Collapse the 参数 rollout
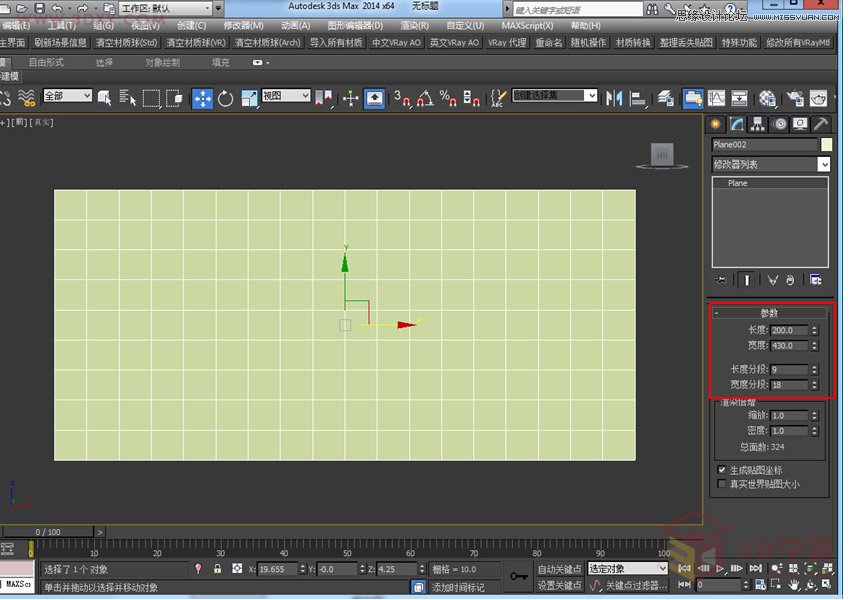This screenshot has height=600, width=850. pyautogui.click(x=768, y=313)
